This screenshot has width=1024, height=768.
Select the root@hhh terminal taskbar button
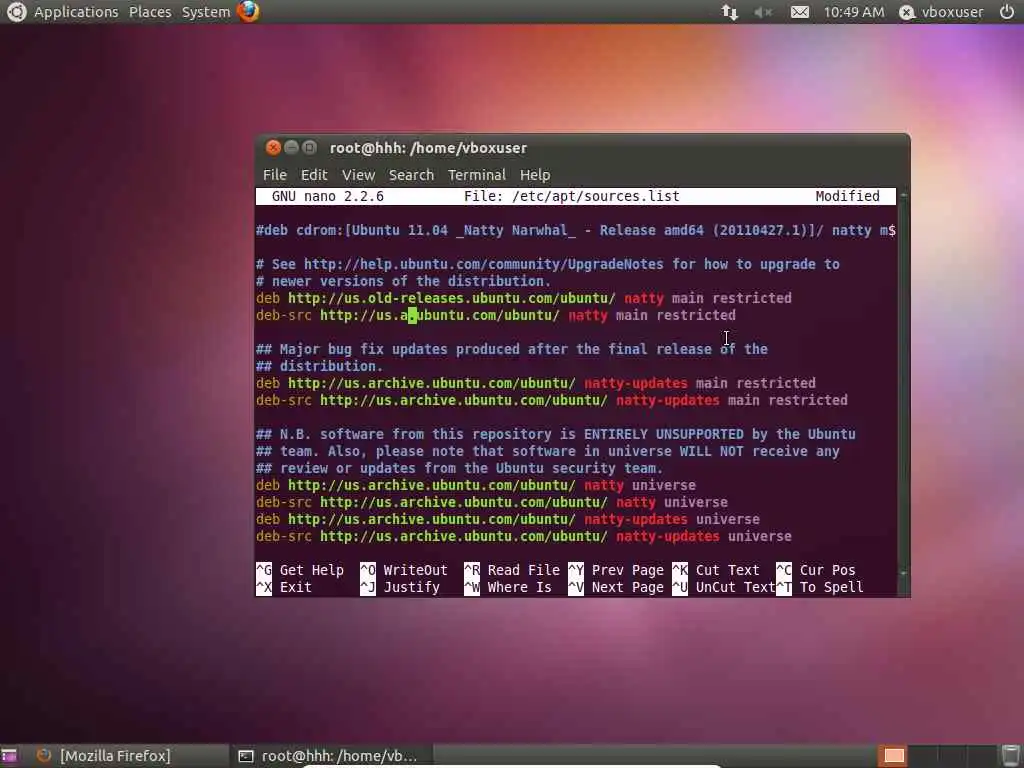[330, 756]
